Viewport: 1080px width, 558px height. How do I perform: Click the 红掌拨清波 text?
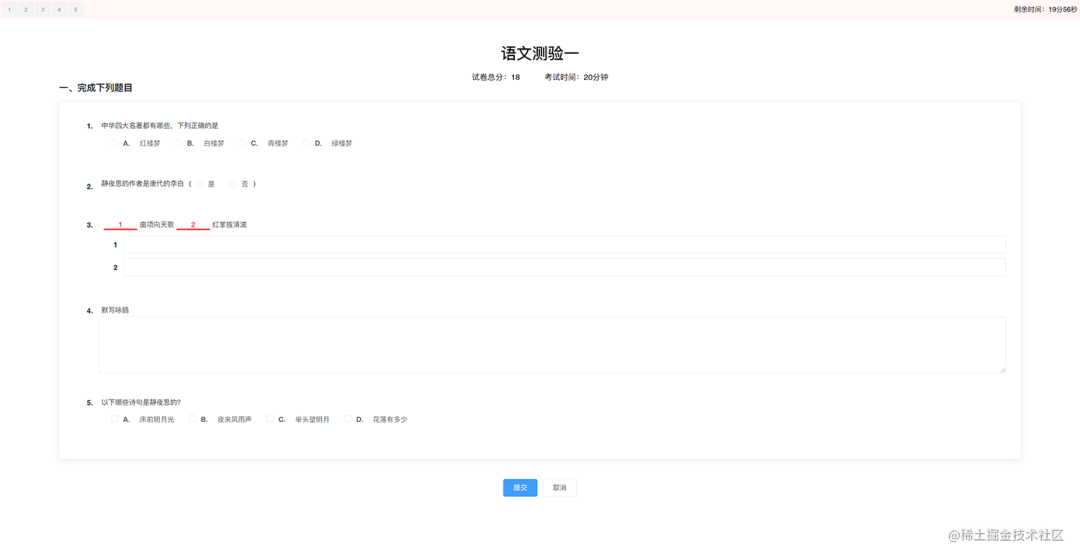click(x=229, y=225)
